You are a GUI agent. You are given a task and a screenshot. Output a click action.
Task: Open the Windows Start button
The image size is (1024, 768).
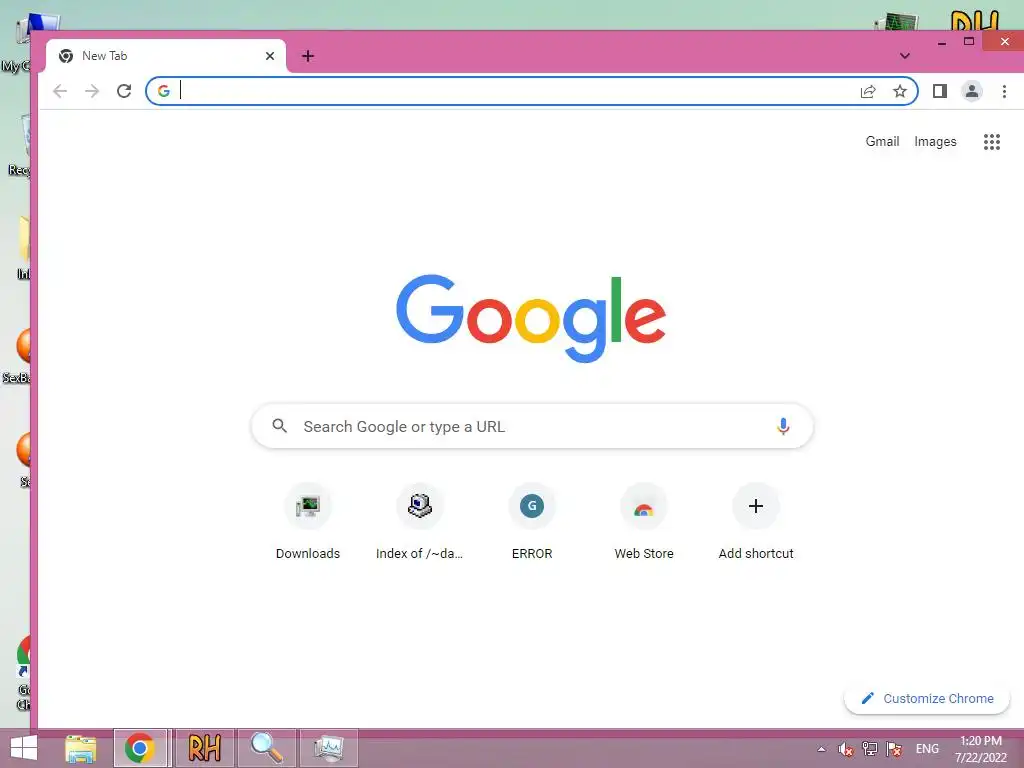point(24,748)
